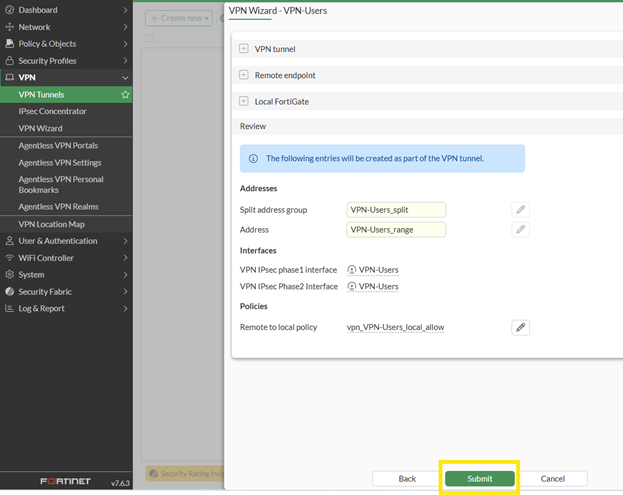
Task: Edit the Split address group pencil icon
Action: click(x=520, y=210)
